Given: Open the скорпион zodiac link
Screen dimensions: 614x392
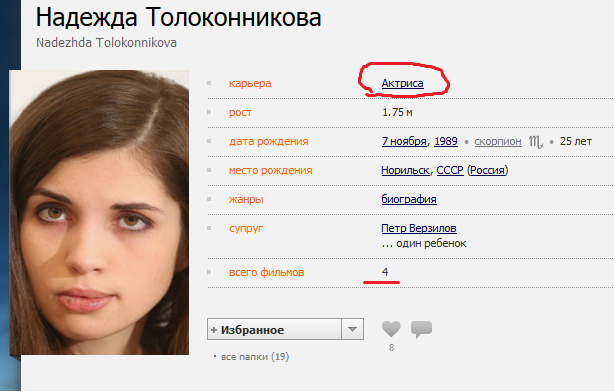Looking at the screenshot, I should [x=498, y=141].
